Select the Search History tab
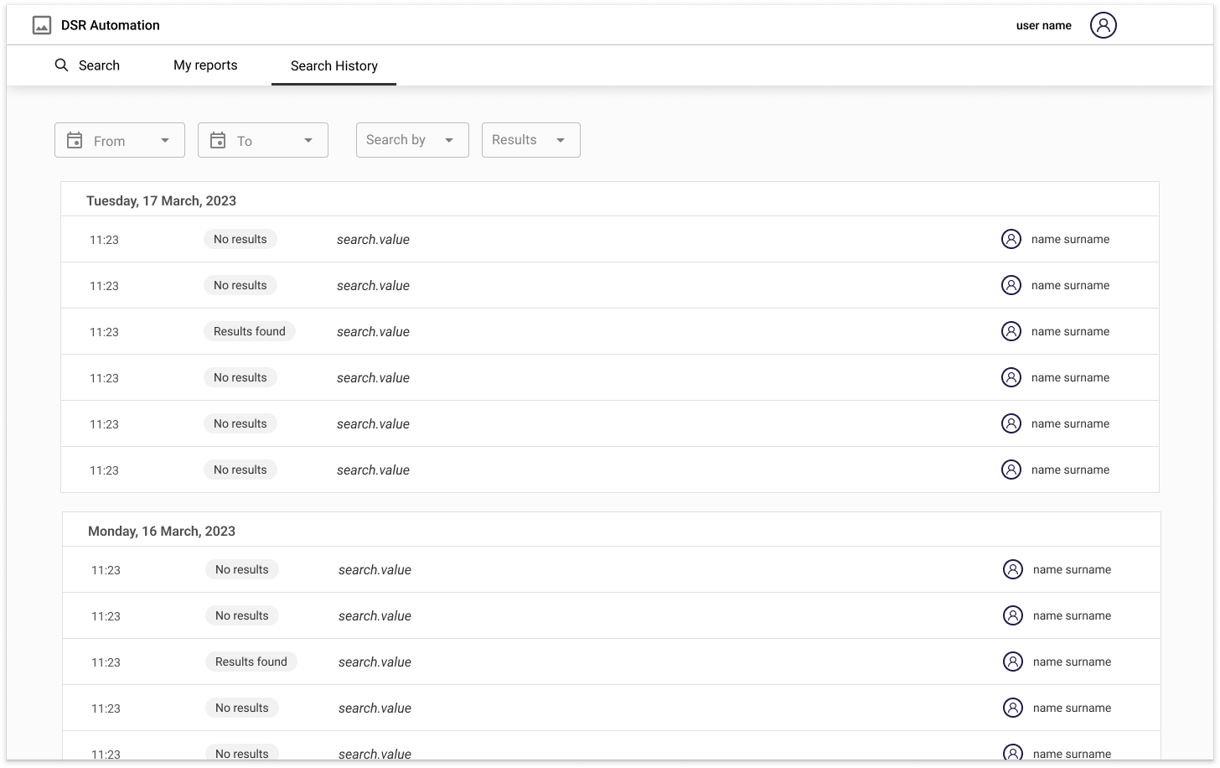The image size is (1220, 768). pos(334,66)
